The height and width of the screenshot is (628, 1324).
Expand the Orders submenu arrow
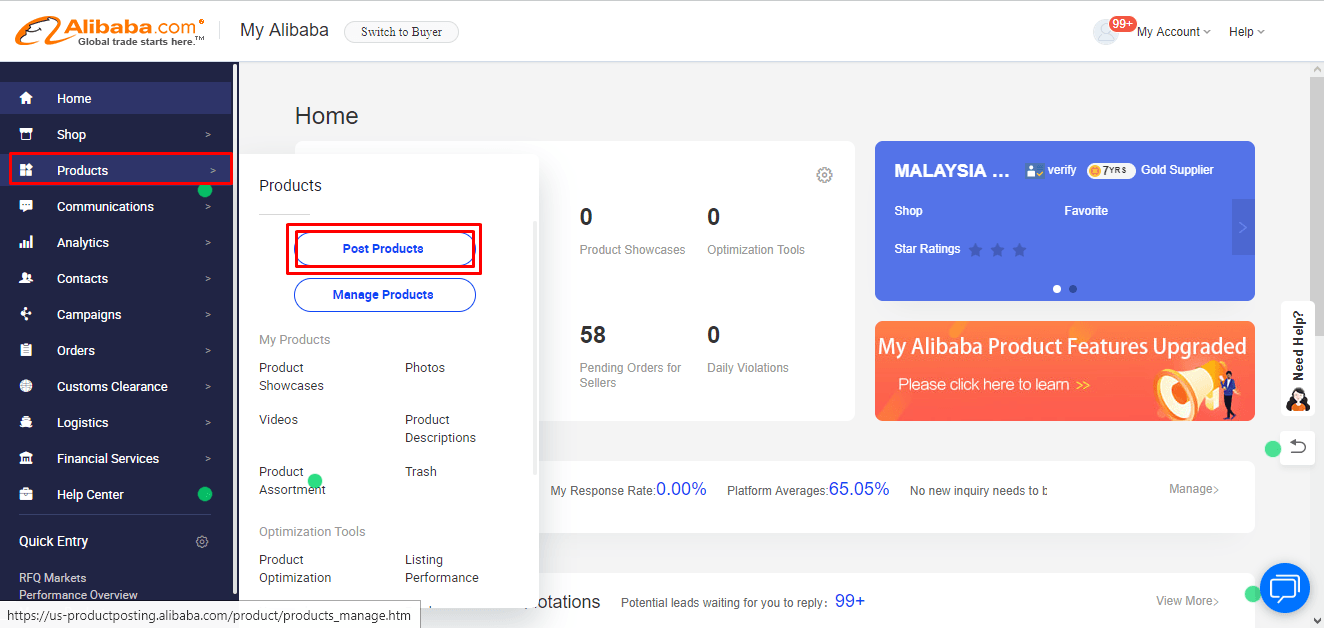pyautogui.click(x=208, y=351)
